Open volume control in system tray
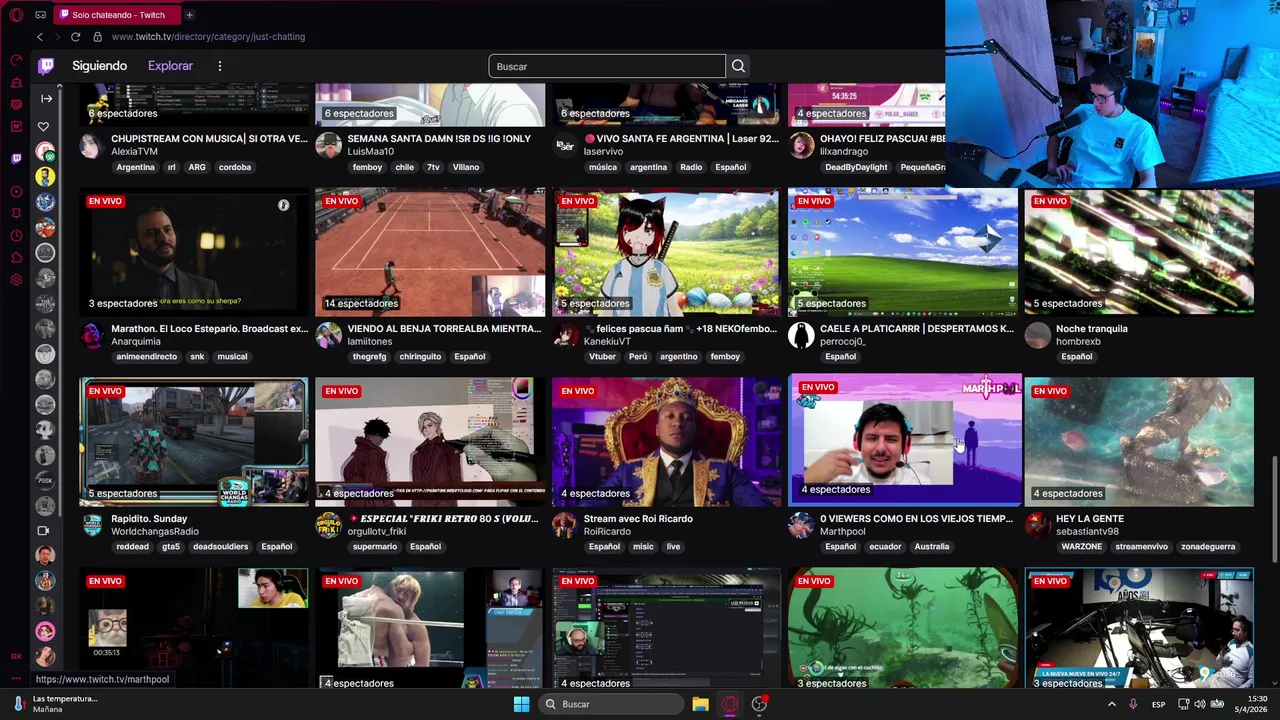The width and height of the screenshot is (1280, 720). point(1199,704)
